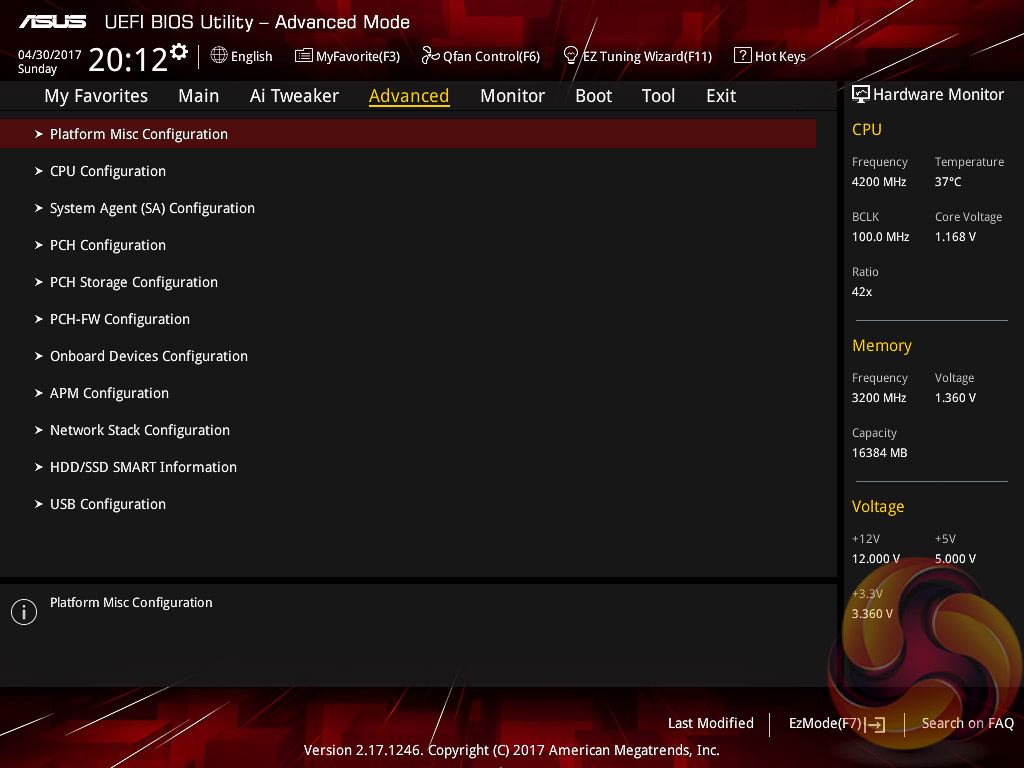Click Ratio value 42x

tap(862, 292)
